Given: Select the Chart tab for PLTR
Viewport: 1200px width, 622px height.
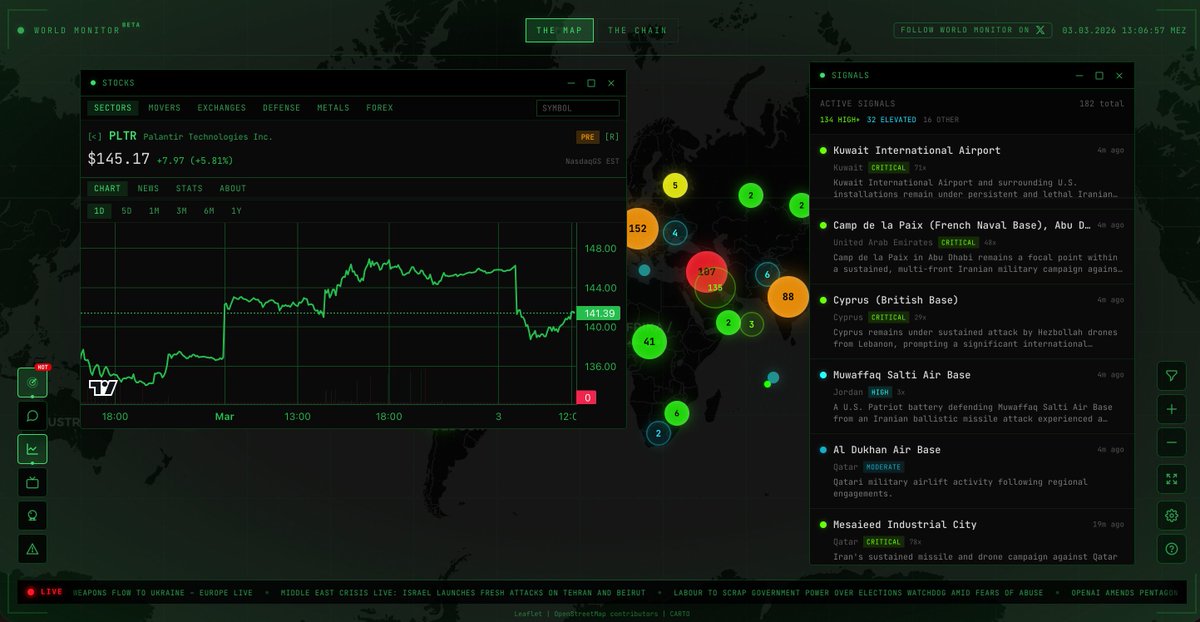Looking at the screenshot, I should (x=107, y=188).
